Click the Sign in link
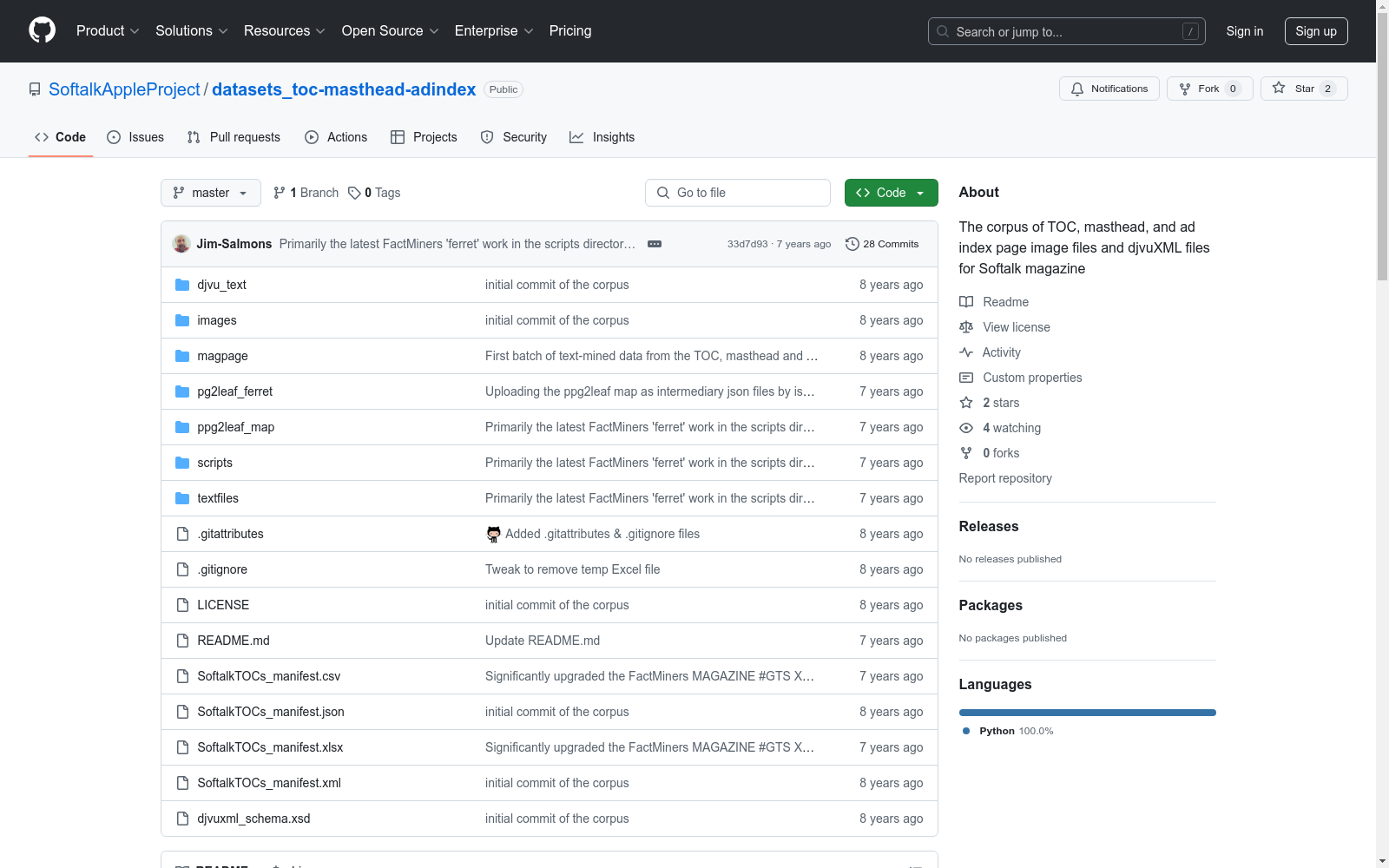 (1245, 31)
